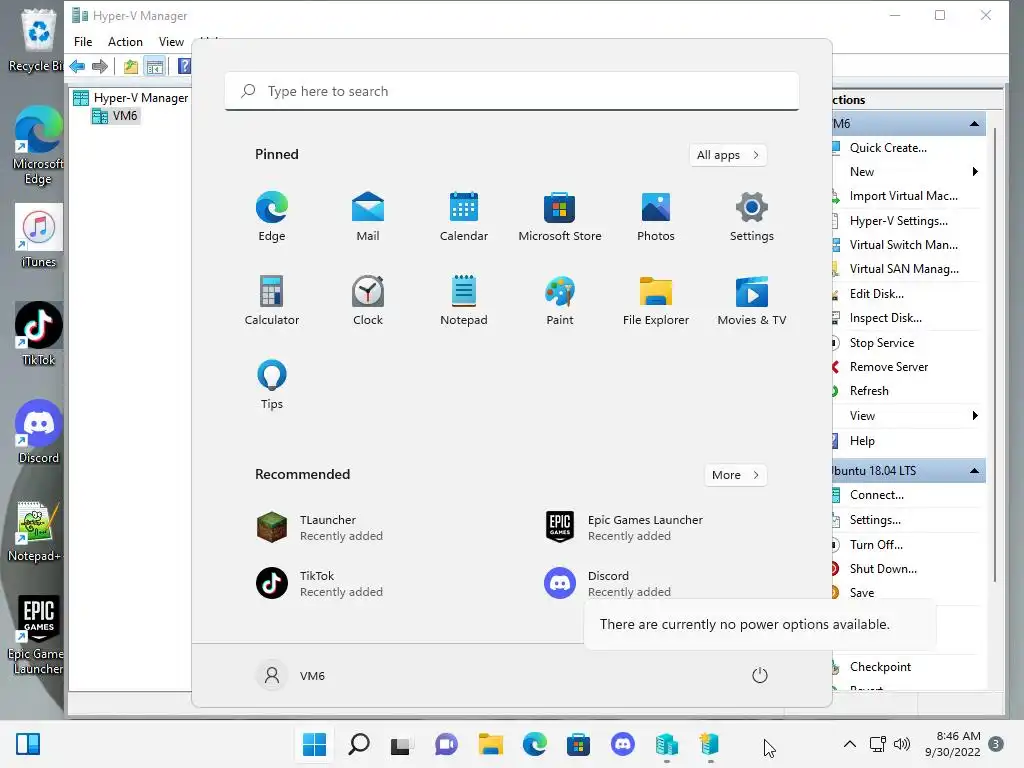Click the Actions pane vertical scrollbar

coord(995,353)
